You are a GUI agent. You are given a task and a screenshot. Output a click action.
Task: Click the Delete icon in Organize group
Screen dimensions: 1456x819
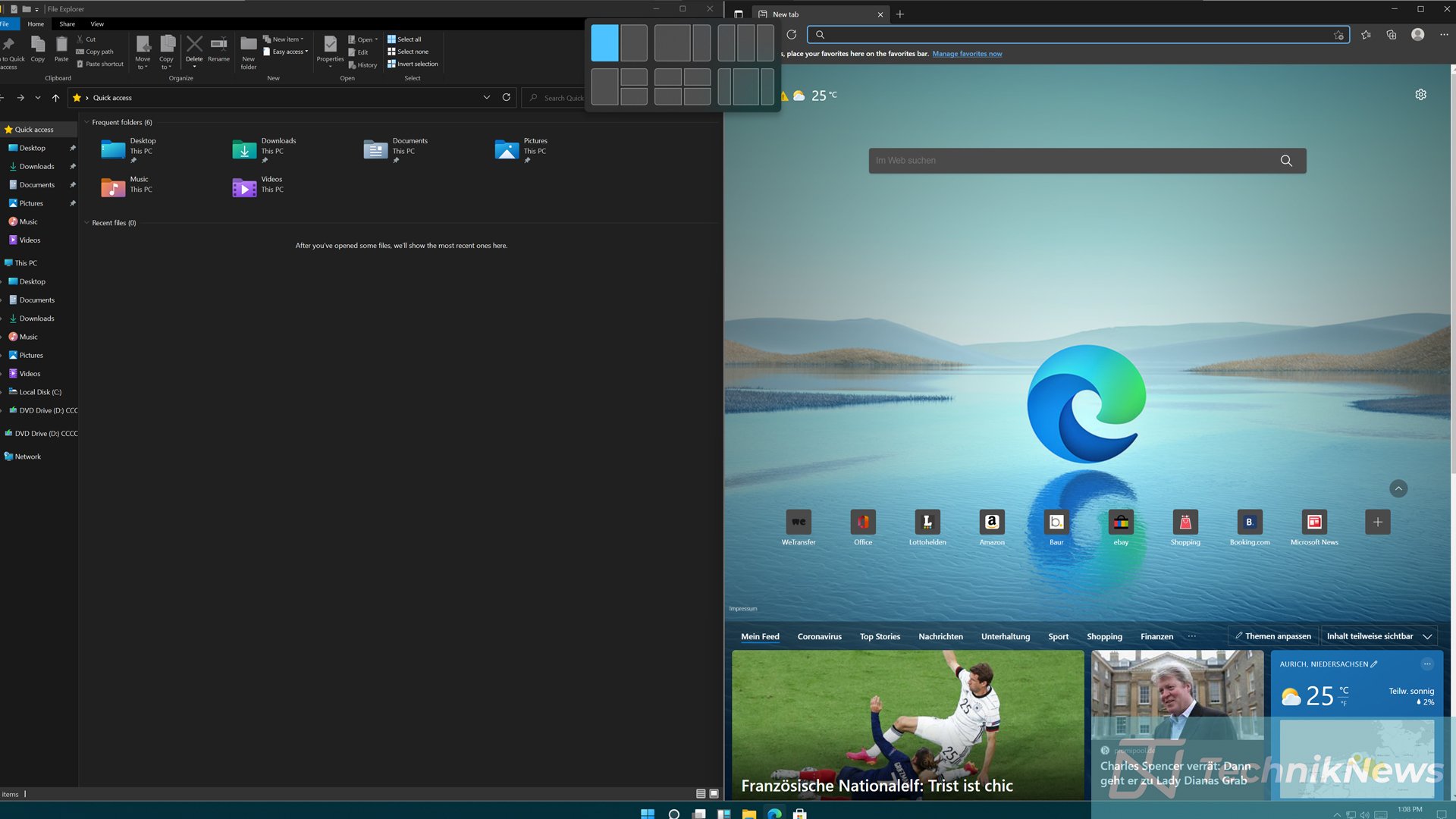[194, 49]
